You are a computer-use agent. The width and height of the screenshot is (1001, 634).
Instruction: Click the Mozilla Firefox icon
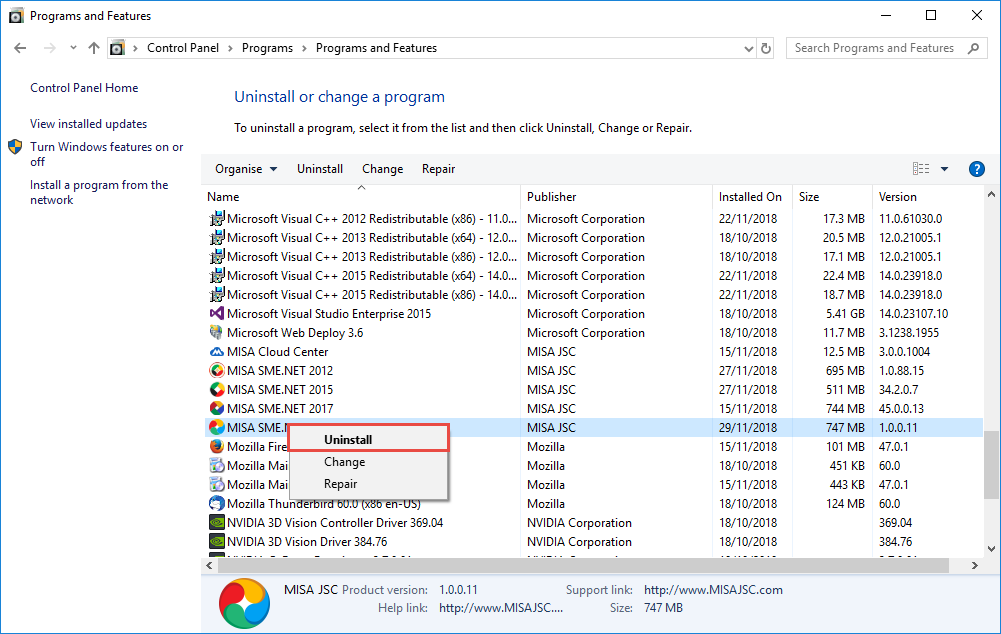(217, 446)
